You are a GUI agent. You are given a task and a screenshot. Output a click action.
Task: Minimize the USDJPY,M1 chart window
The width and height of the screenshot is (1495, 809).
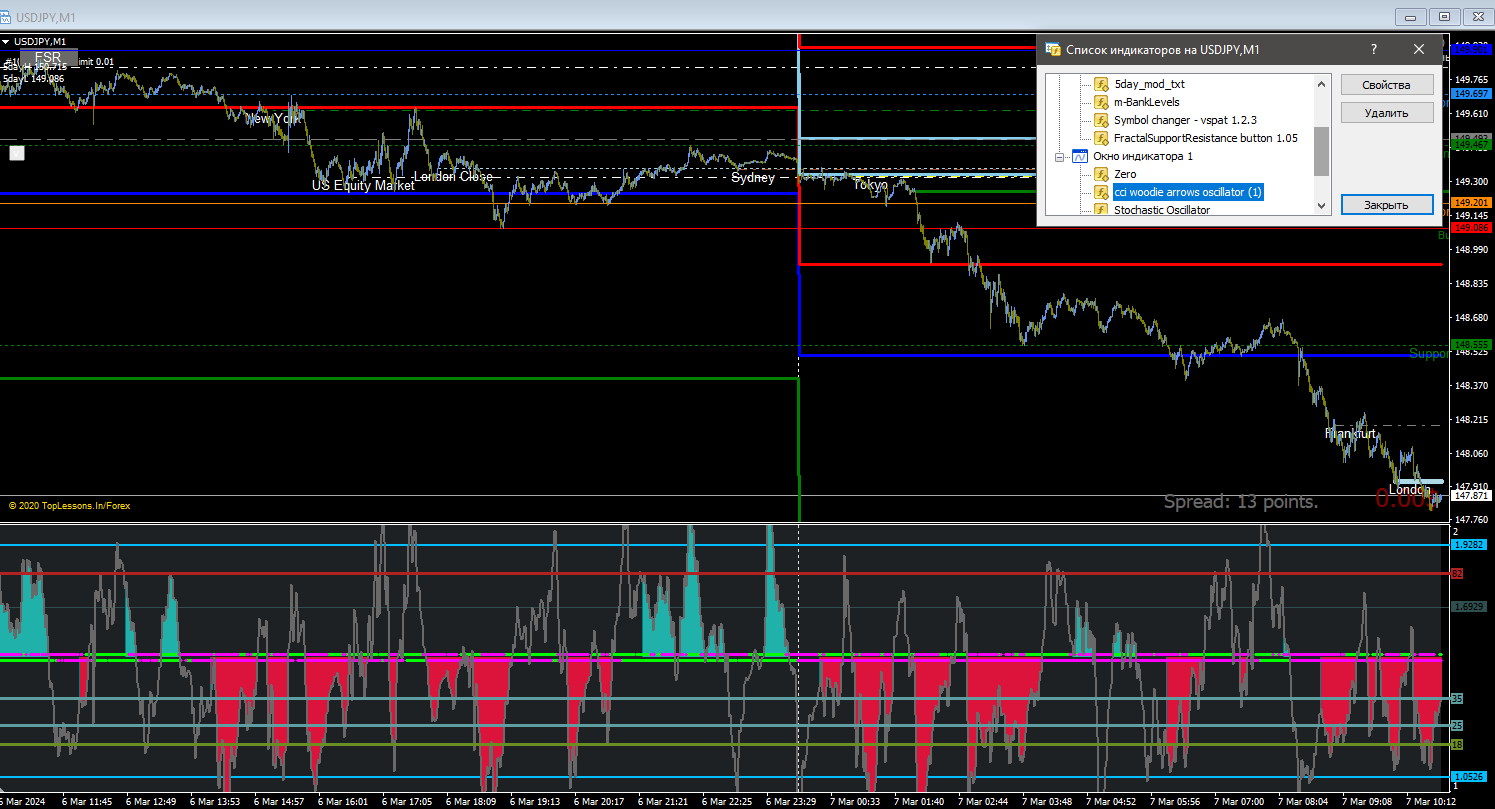[x=1411, y=16]
